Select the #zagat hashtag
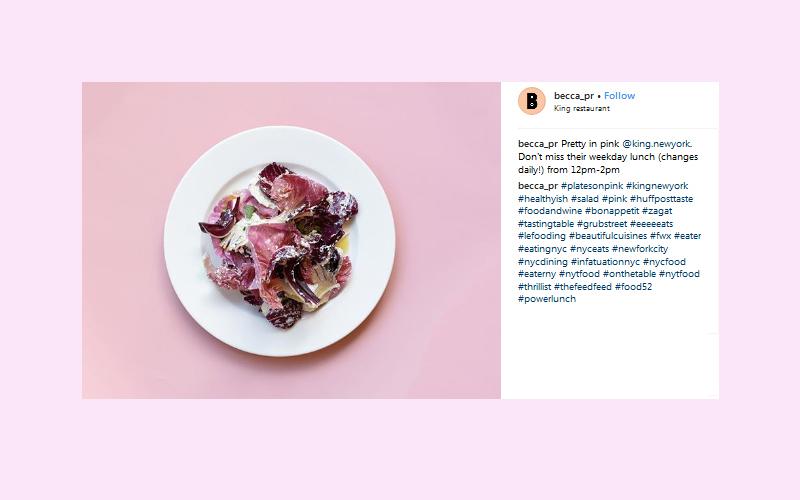The image size is (800, 500). pyautogui.click(x=657, y=211)
